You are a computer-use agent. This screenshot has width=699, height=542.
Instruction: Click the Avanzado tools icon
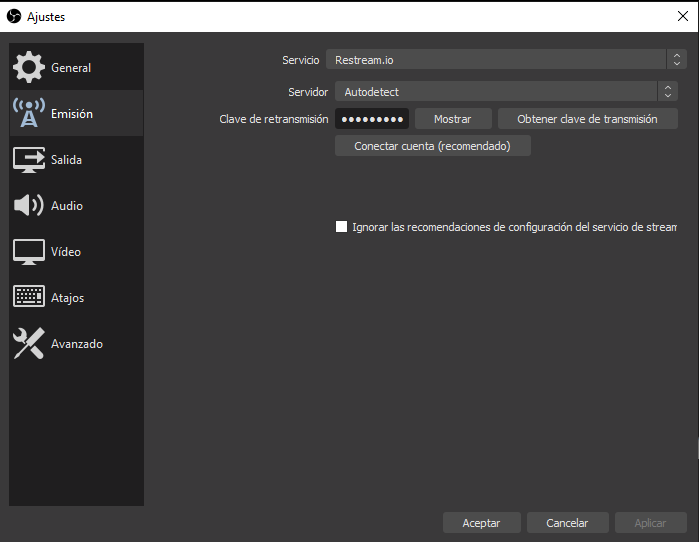tap(29, 343)
